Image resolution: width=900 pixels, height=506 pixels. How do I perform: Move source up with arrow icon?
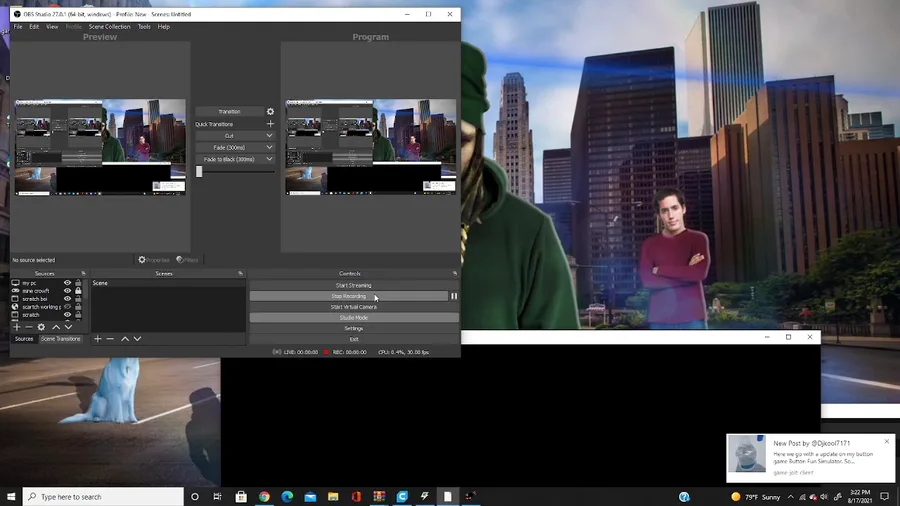pos(56,327)
